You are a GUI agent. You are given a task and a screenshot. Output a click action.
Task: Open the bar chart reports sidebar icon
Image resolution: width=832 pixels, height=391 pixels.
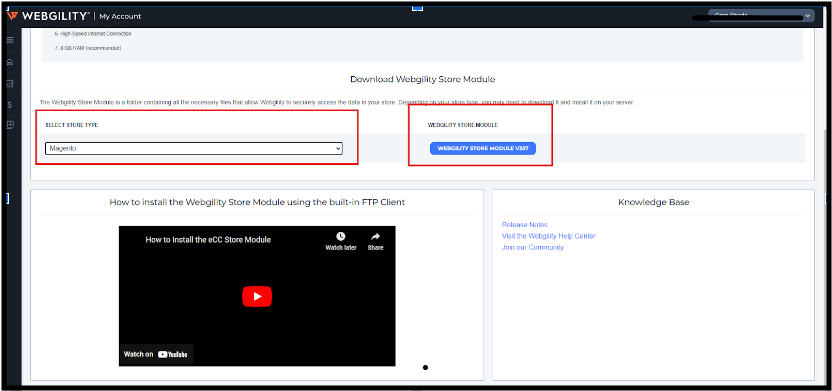click(x=10, y=83)
